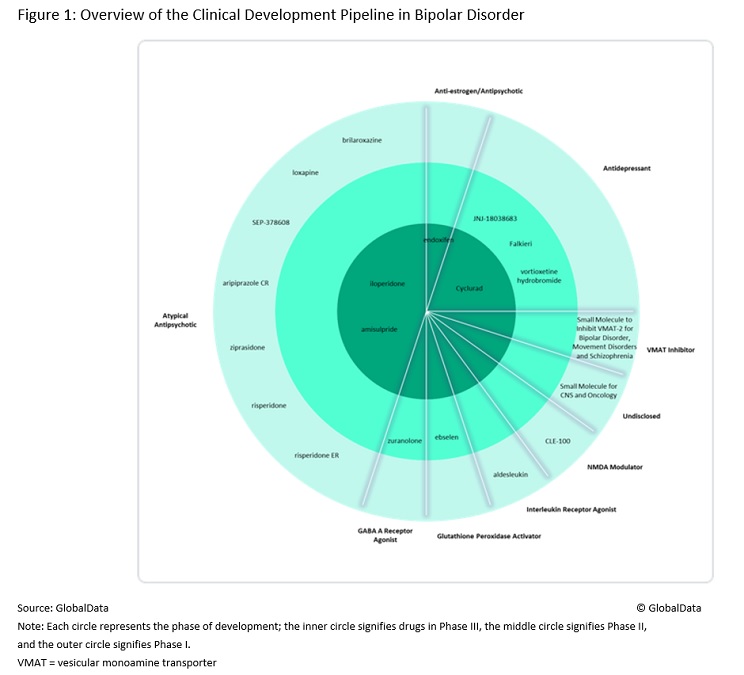Screen dimensions: 744x675
Task: Select JNJ-18038683 in the middle ring
Action: [495, 217]
